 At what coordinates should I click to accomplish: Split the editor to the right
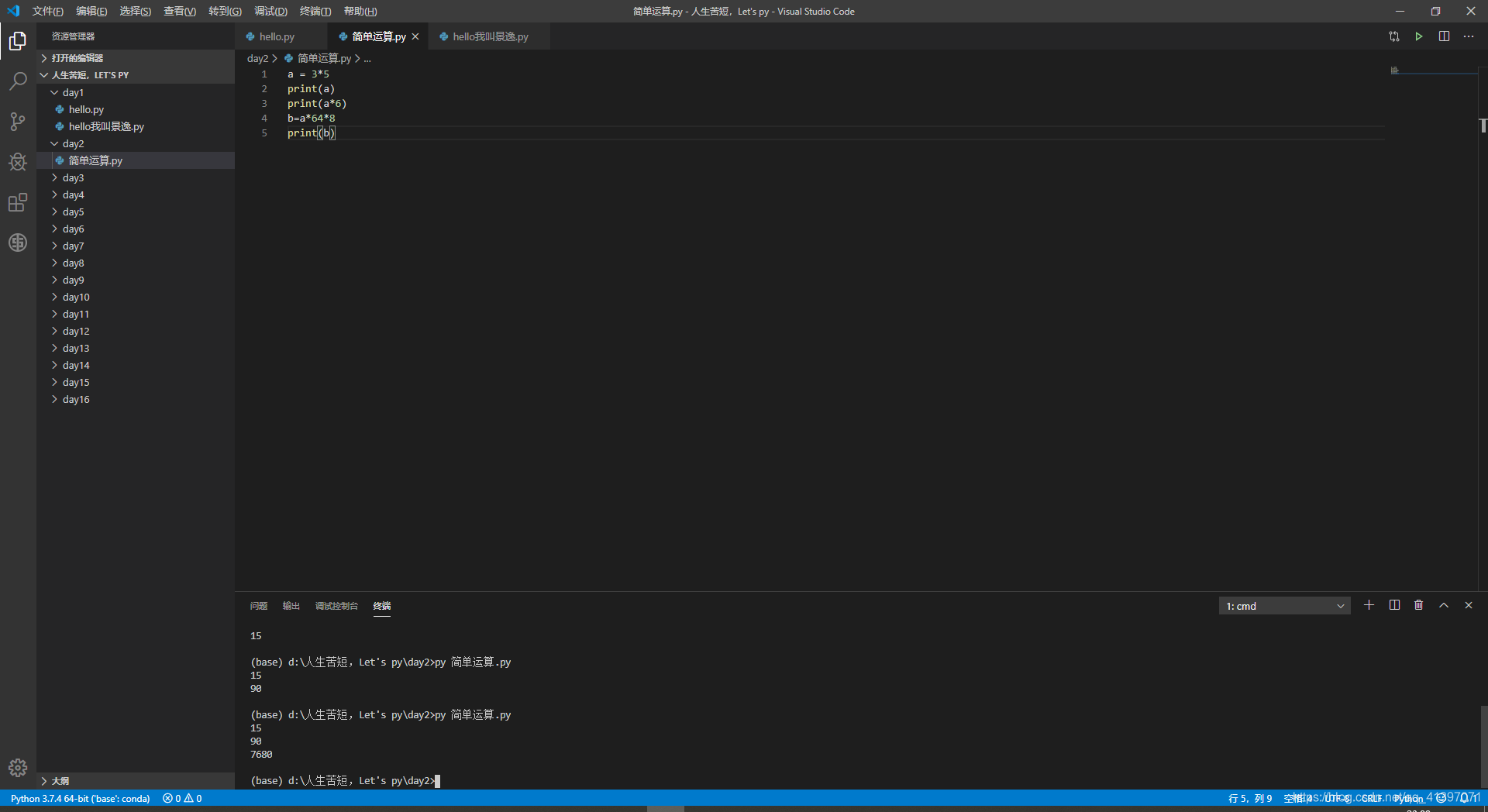point(1444,36)
